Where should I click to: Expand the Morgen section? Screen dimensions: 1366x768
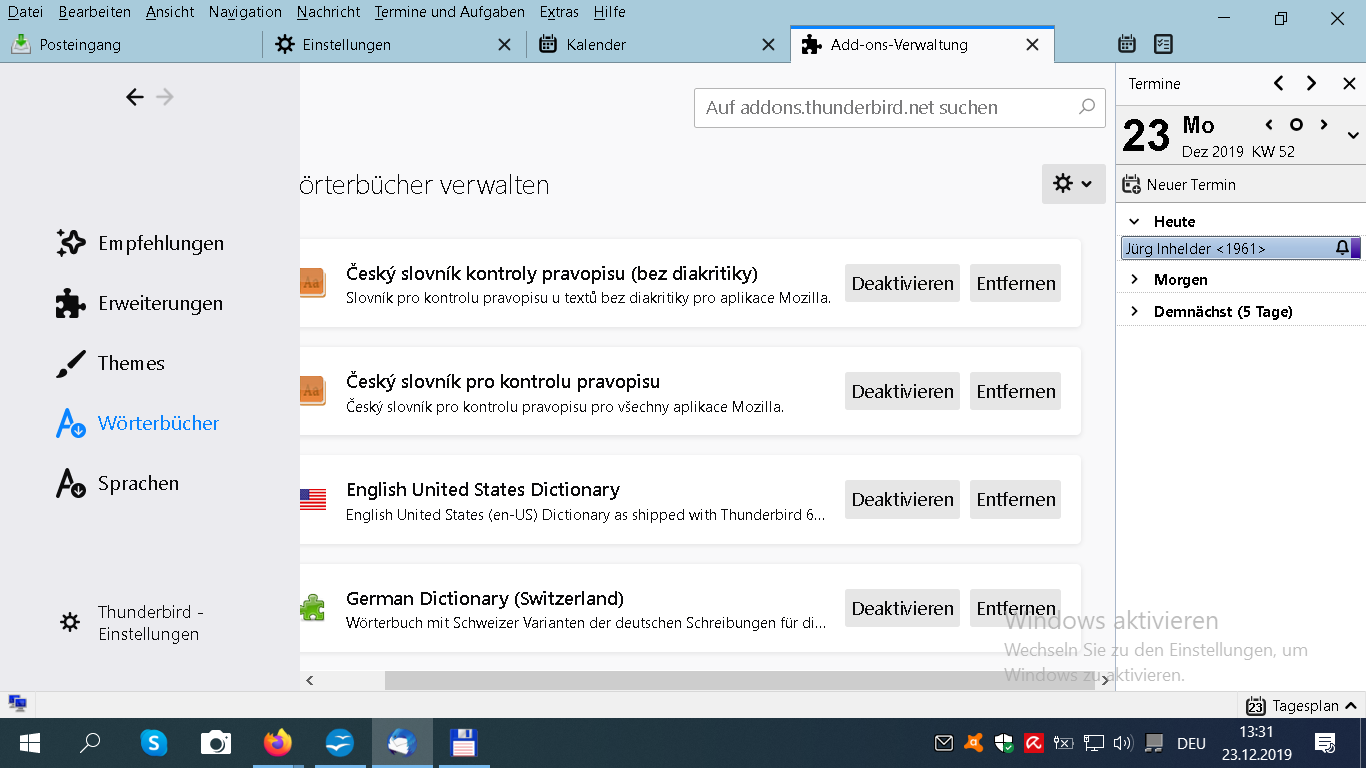click(x=1134, y=279)
